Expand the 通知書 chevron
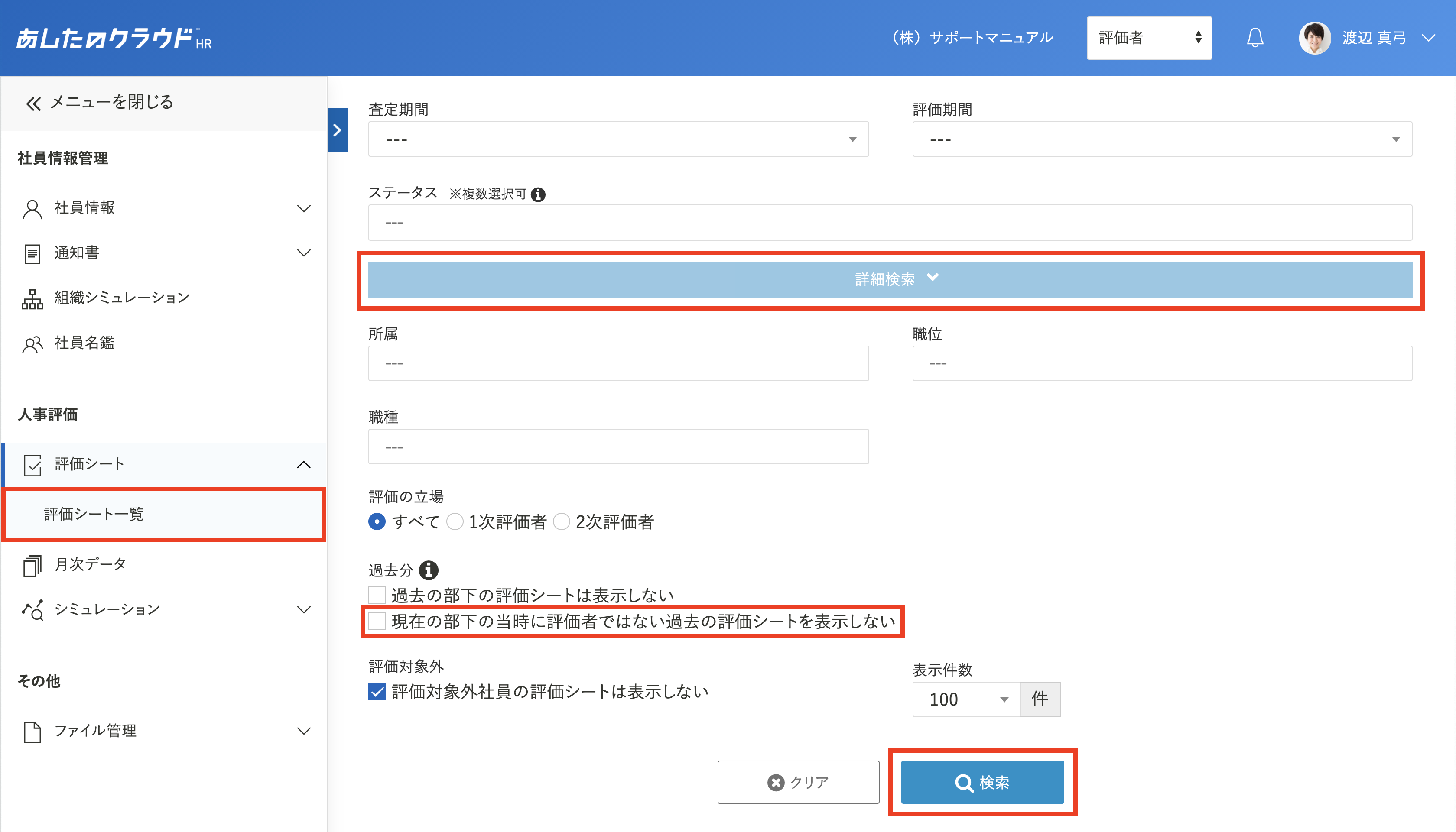The image size is (1456, 832). coord(303,253)
